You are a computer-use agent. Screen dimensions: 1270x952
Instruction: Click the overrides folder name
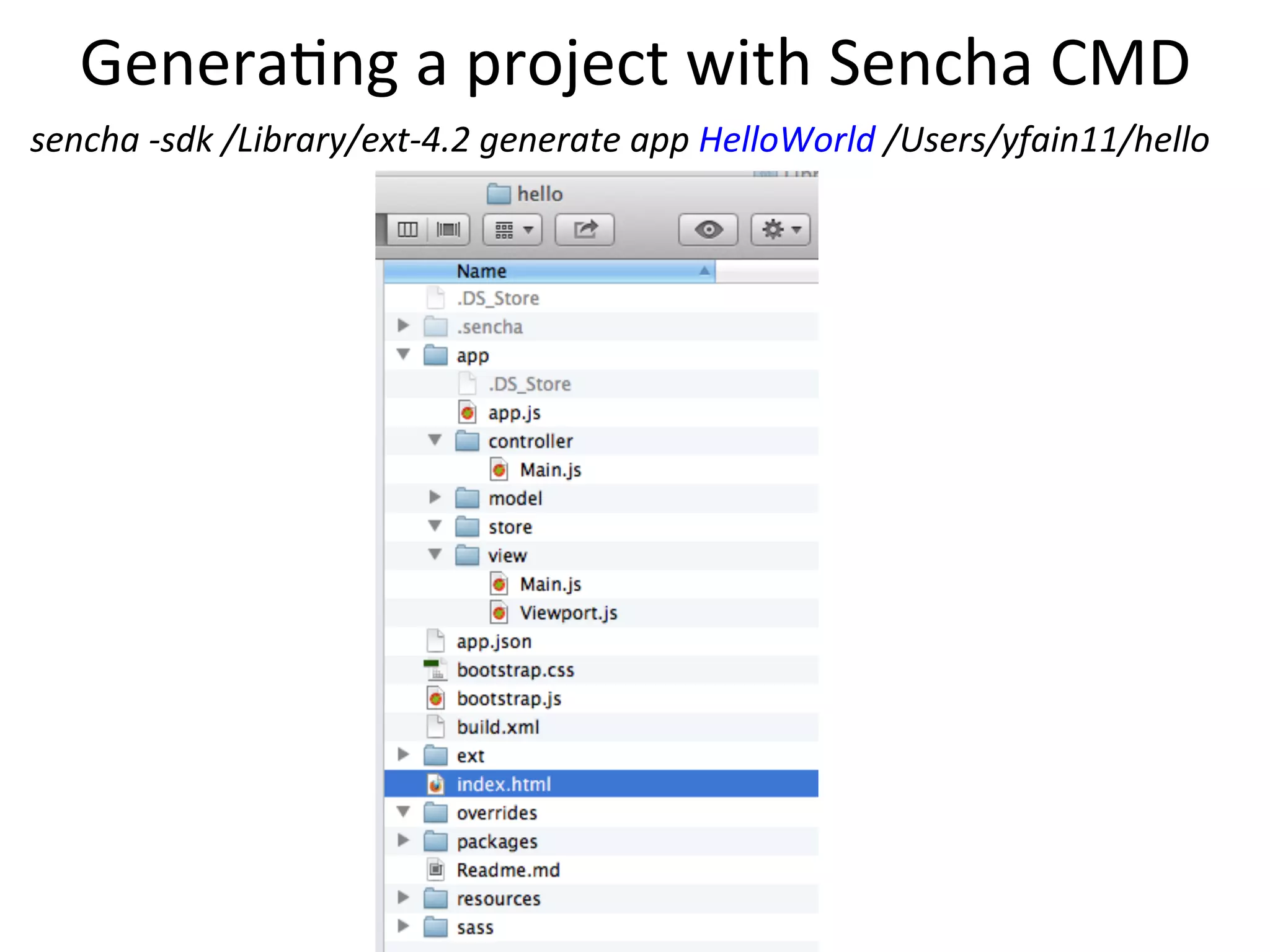(x=497, y=813)
